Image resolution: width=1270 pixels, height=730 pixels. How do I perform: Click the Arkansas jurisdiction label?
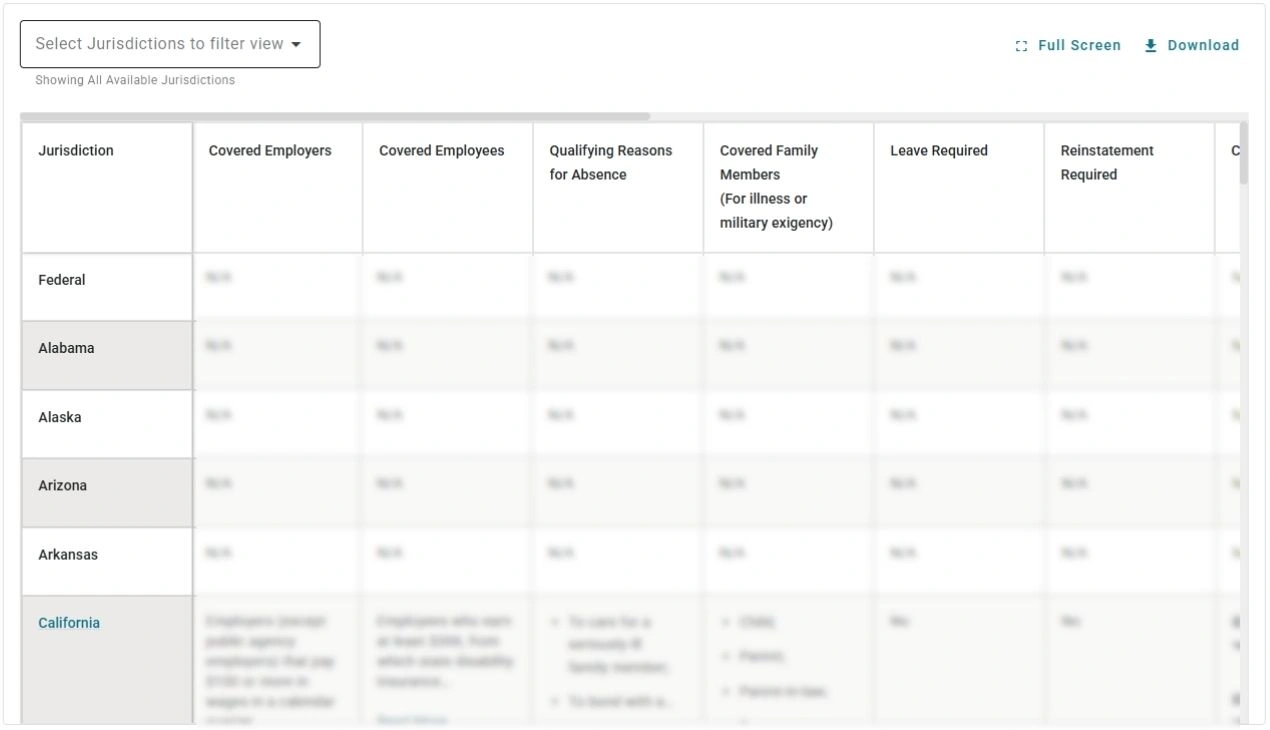coord(67,554)
